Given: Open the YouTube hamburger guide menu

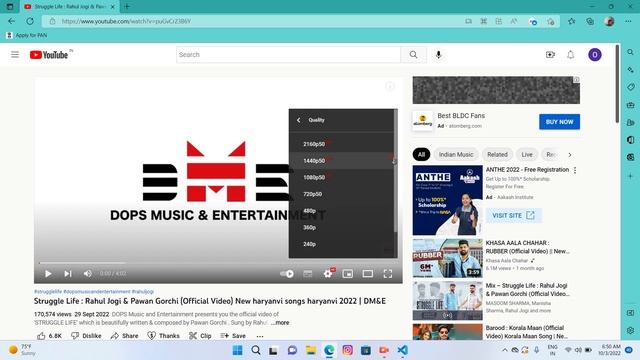Looking at the screenshot, I should point(15,55).
